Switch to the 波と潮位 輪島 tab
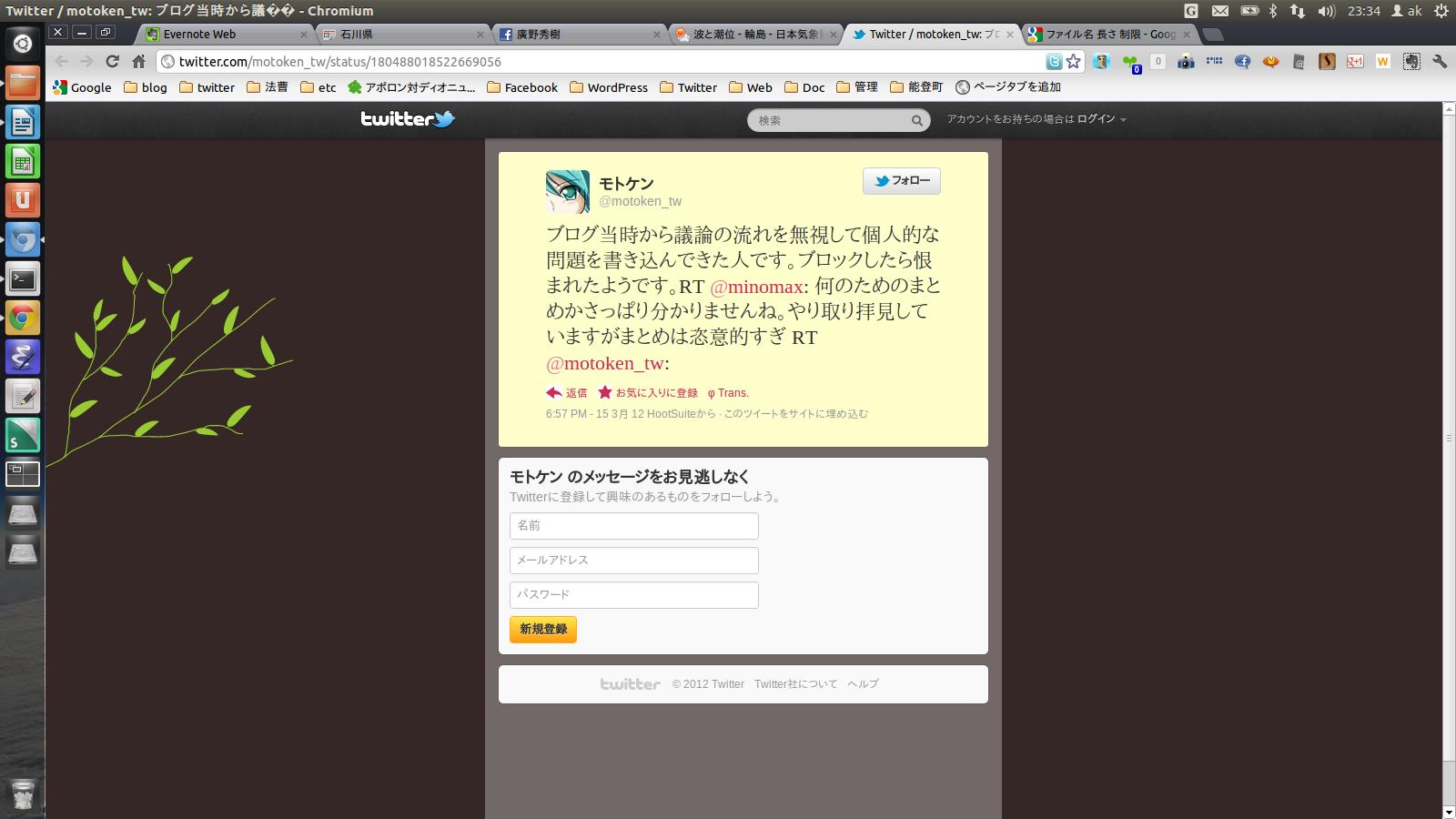The height and width of the screenshot is (819, 1456). click(753, 34)
